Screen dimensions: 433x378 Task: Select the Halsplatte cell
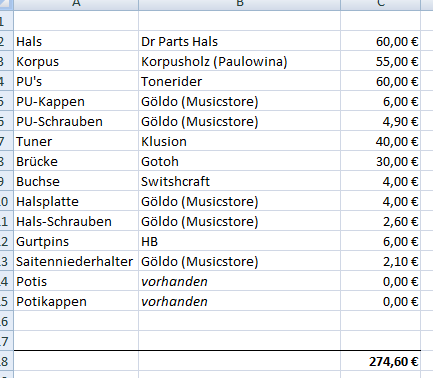76,201
